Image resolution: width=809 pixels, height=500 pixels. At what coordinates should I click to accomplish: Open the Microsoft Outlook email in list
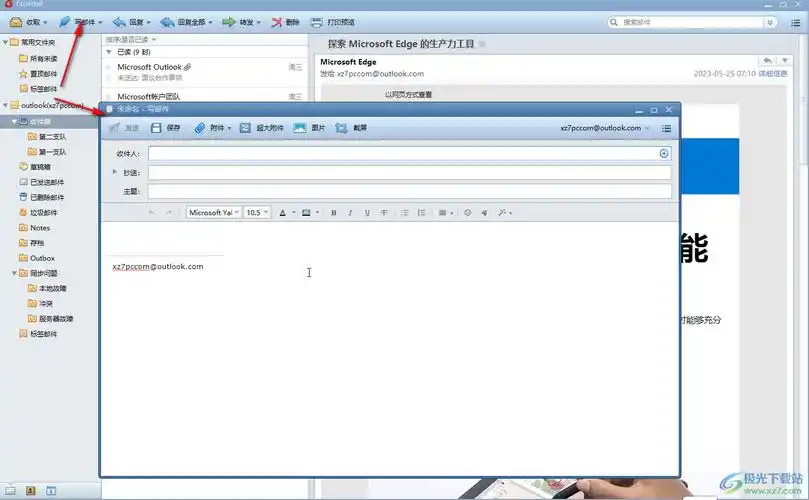click(205, 72)
